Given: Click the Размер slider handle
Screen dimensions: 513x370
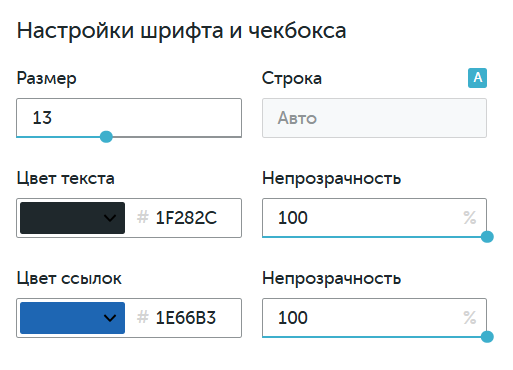Looking at the screenshot, I should [106, 137].
